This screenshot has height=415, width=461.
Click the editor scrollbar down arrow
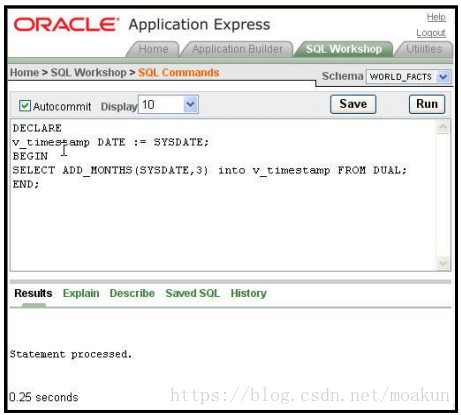click(x=443, y=263)
